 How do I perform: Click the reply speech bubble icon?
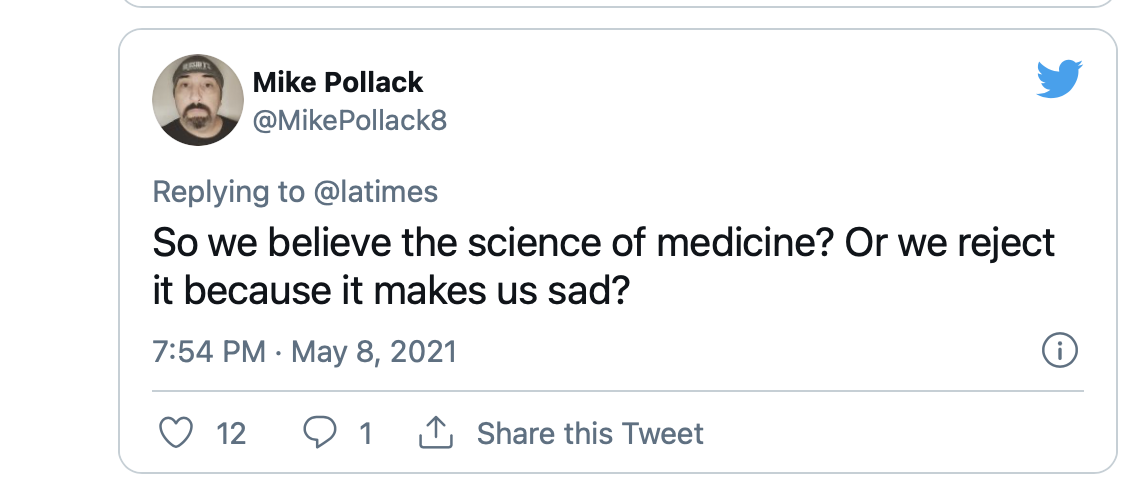click(320, 433)
